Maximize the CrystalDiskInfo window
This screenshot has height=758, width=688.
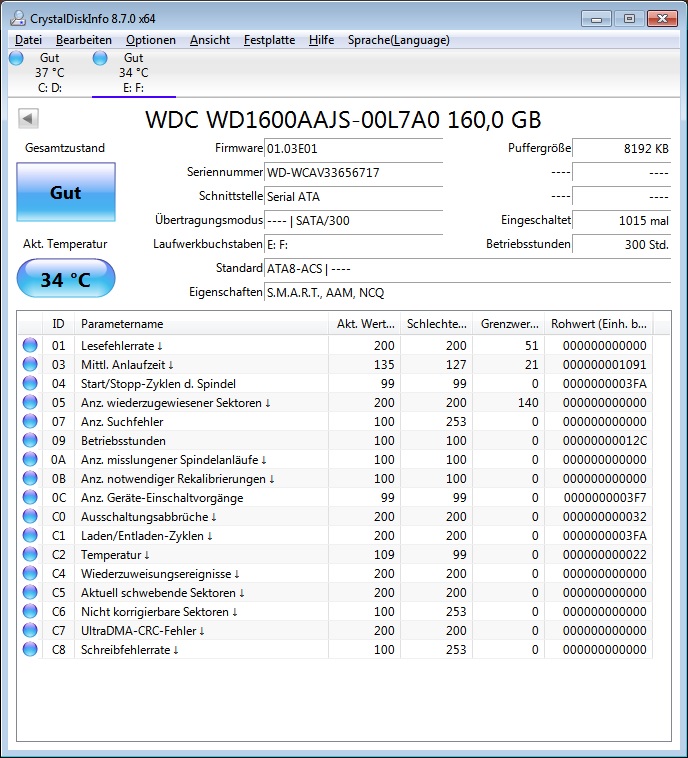[629, 19]
